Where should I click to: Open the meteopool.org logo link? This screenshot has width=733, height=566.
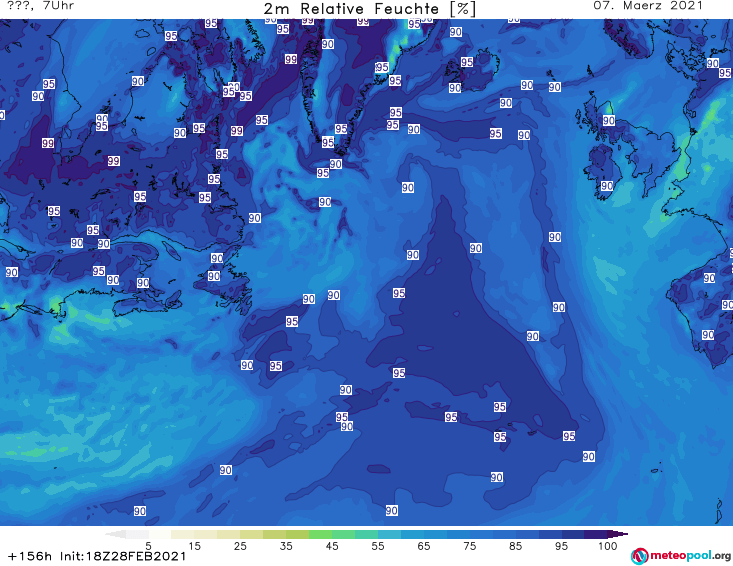681,556
